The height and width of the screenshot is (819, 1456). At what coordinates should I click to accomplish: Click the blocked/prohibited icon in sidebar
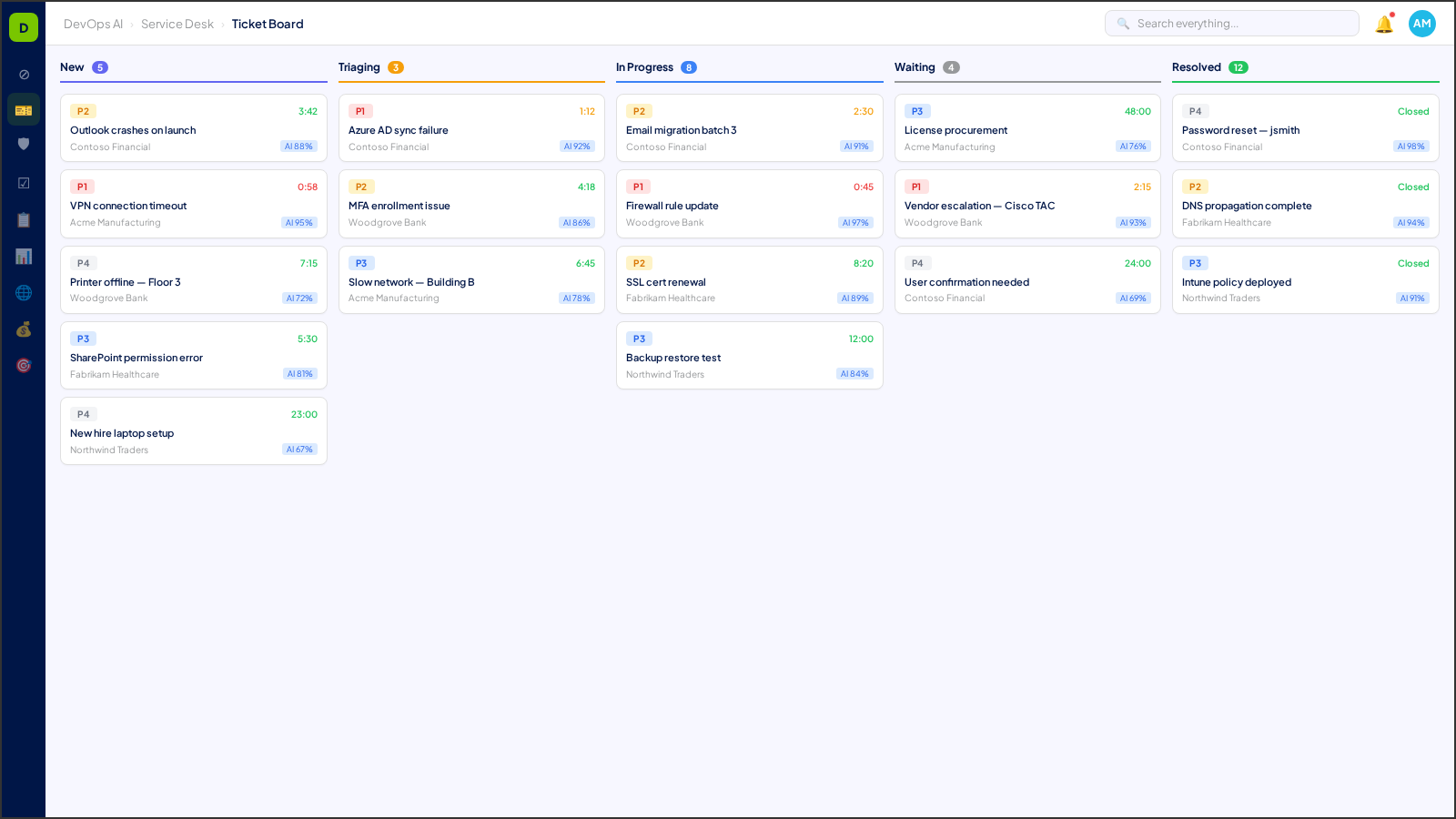click(23, 74)
